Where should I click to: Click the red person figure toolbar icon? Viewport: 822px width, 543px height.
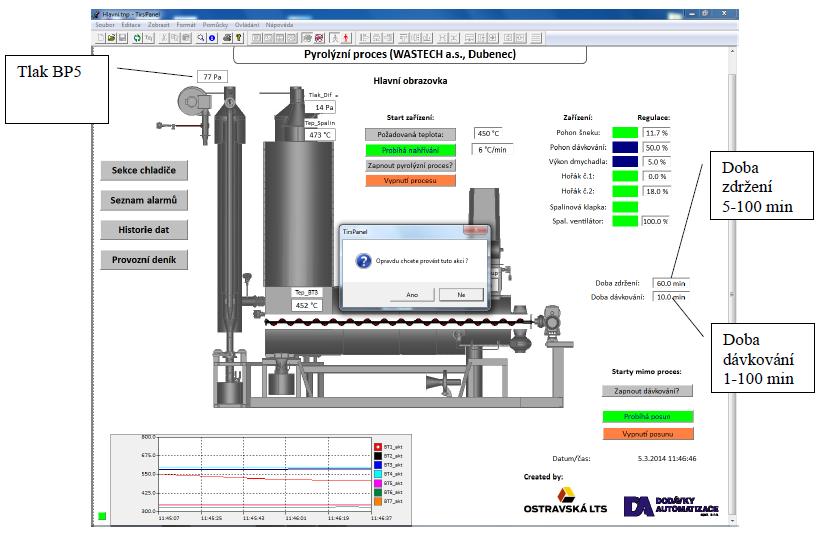tap(346, 38)
